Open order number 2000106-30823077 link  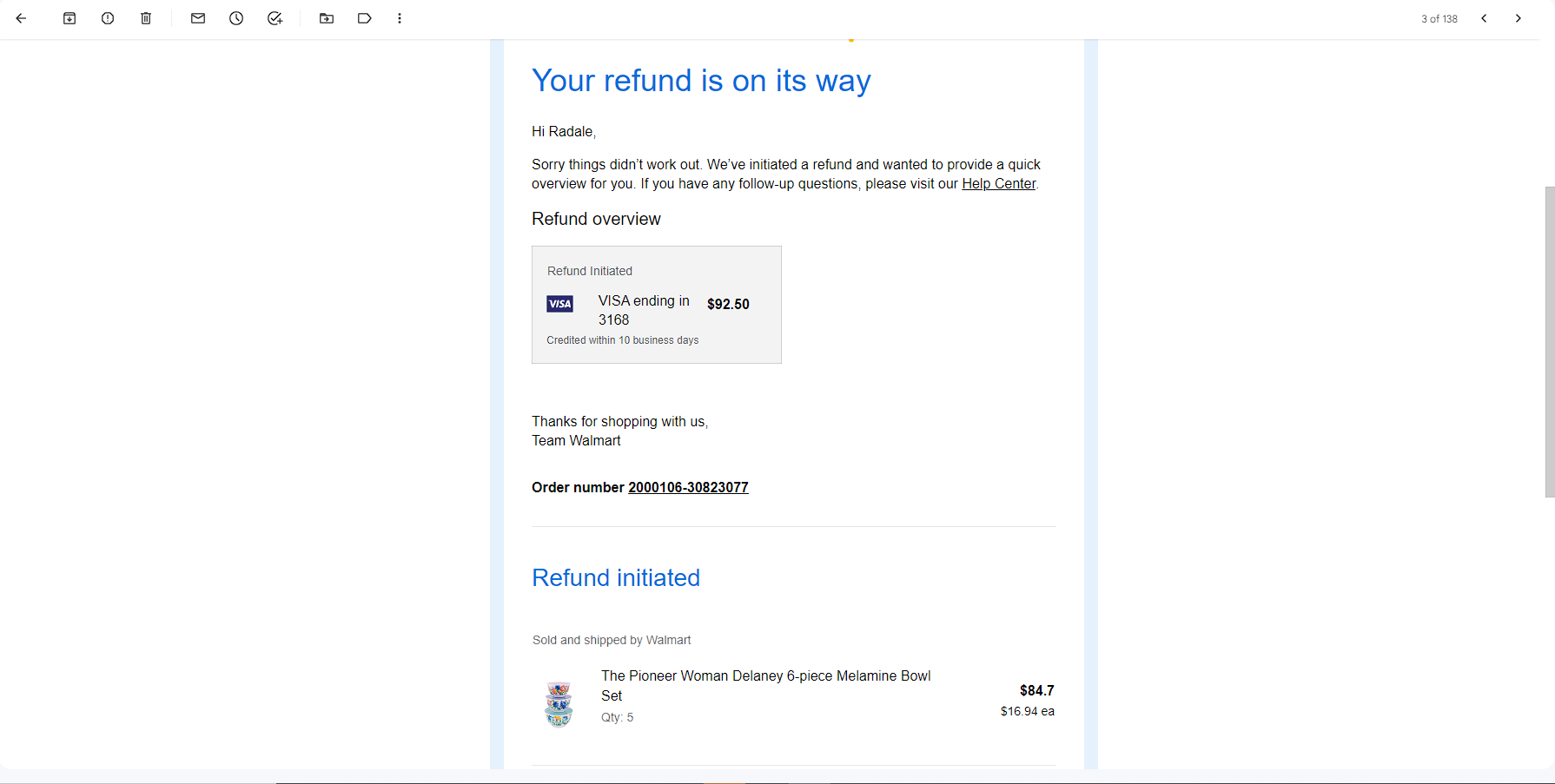point(688,488)
